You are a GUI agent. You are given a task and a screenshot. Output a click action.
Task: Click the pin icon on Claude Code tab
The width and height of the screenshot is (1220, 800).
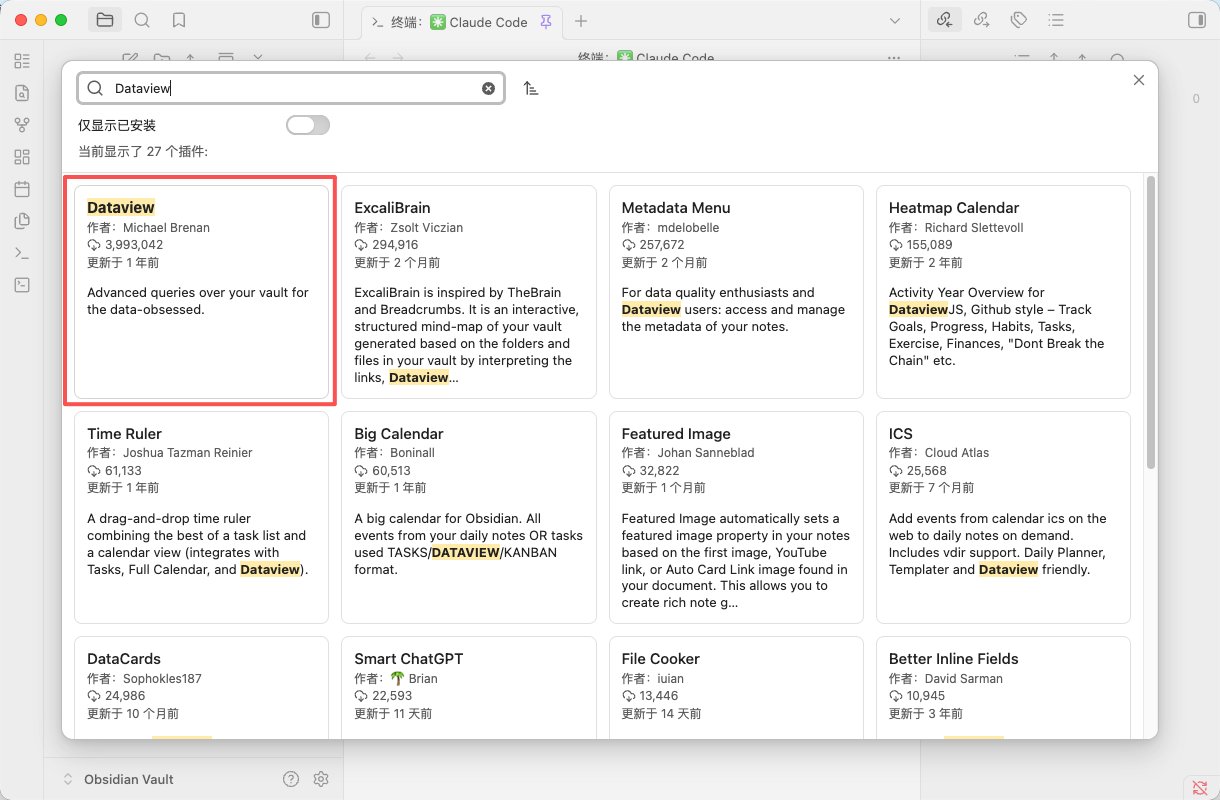(545, 21)
